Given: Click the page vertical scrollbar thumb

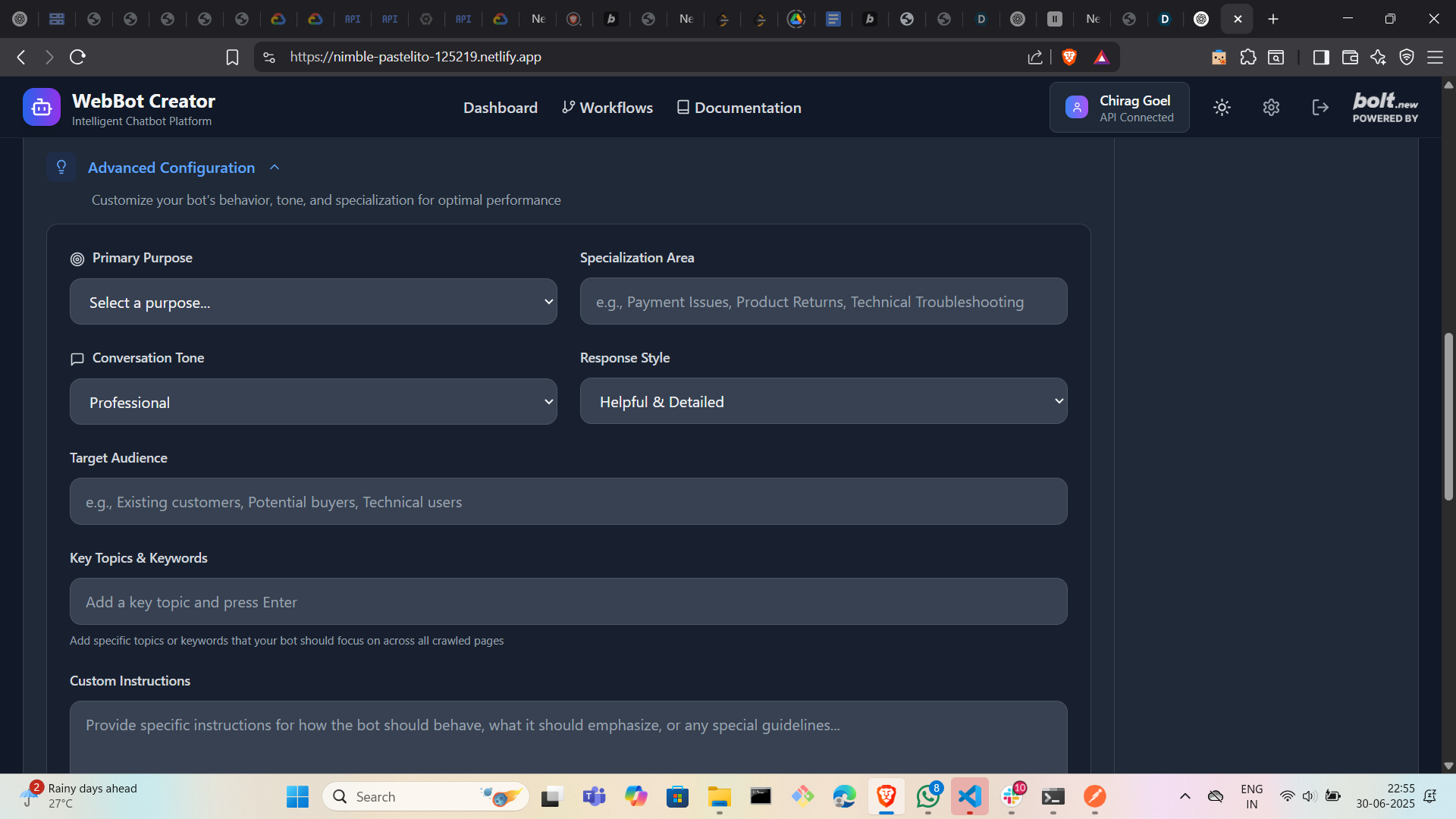Looking at the screenshot, I should tap(1448, 417).
